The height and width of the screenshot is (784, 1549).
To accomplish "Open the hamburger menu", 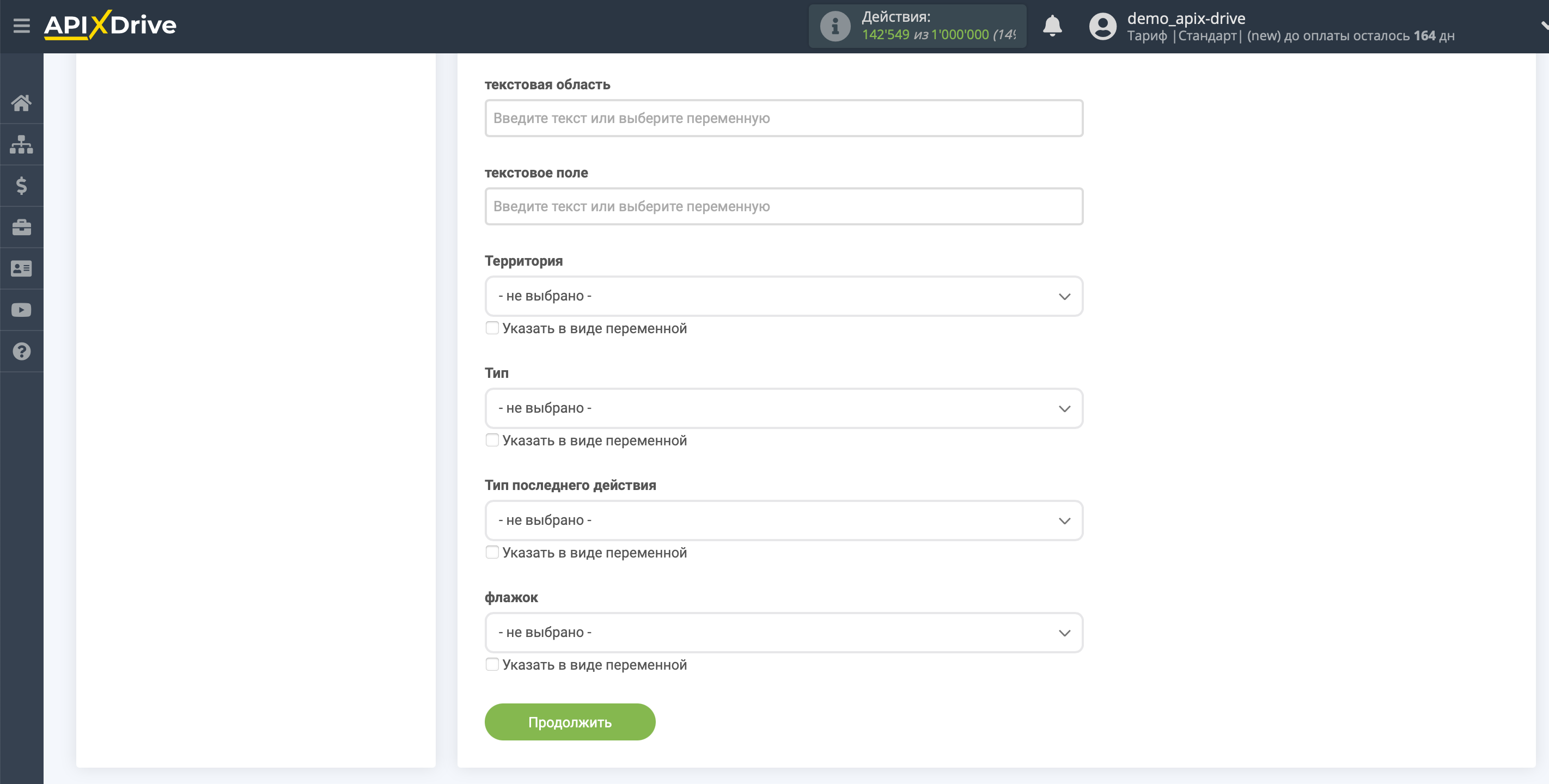I will [x=22, y=26].
